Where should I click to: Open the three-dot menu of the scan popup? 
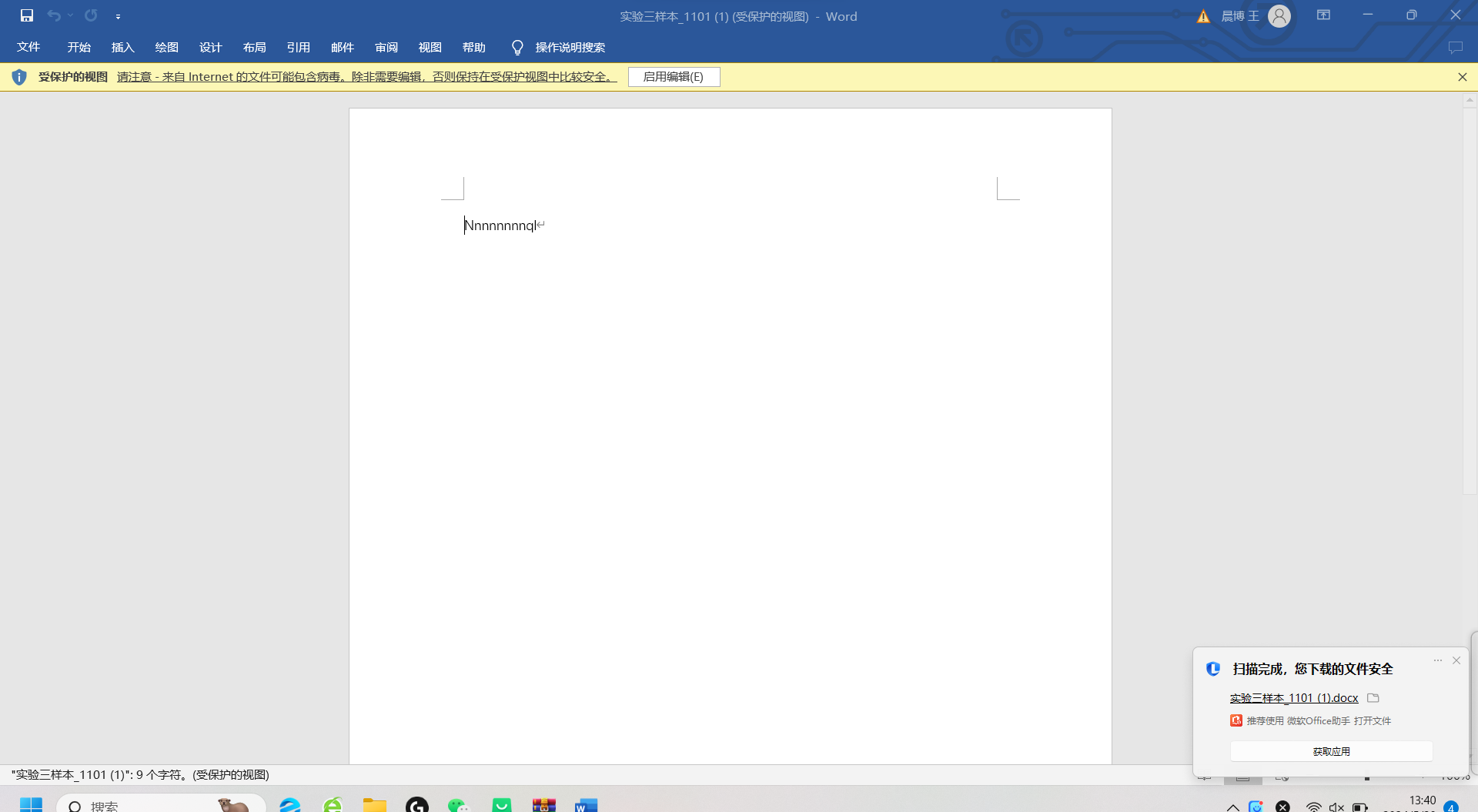point(1438,660)
